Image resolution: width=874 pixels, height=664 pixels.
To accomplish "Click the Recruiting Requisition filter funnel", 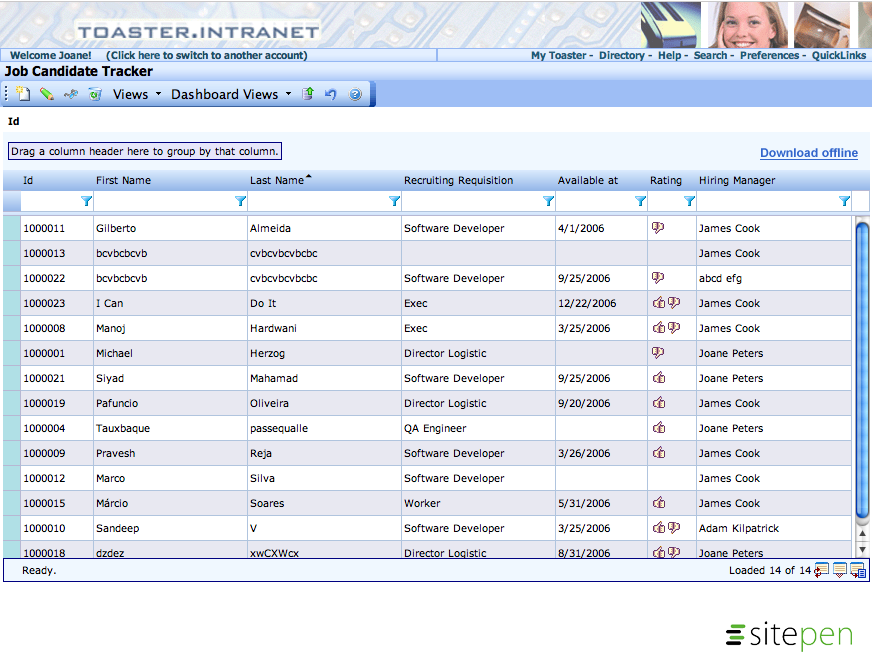I will [x=548, y=201].
